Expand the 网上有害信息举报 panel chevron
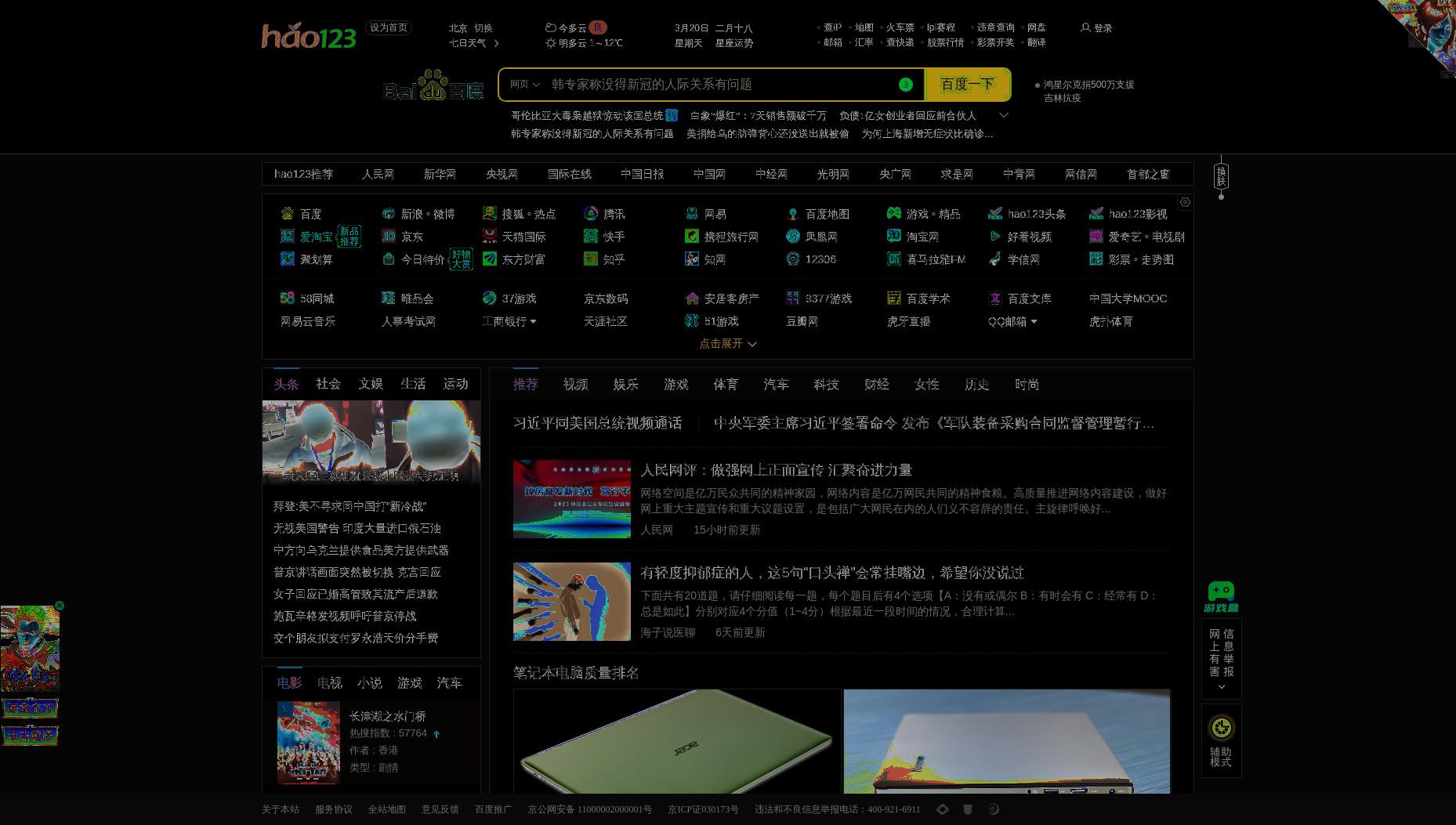The width and height of the screenshot is (1456, 825). [x=1221, y=687]
